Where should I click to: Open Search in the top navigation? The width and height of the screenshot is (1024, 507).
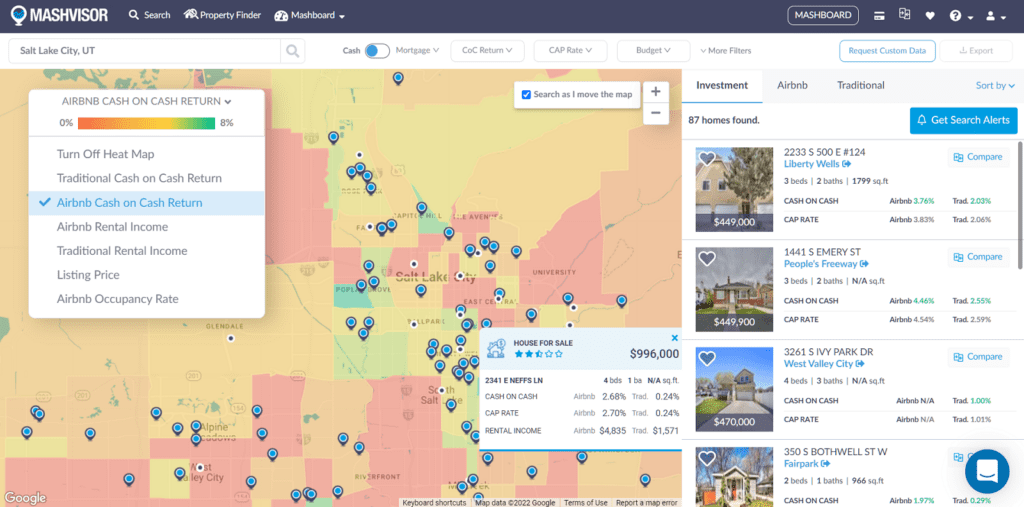click(x=150, y=15)
